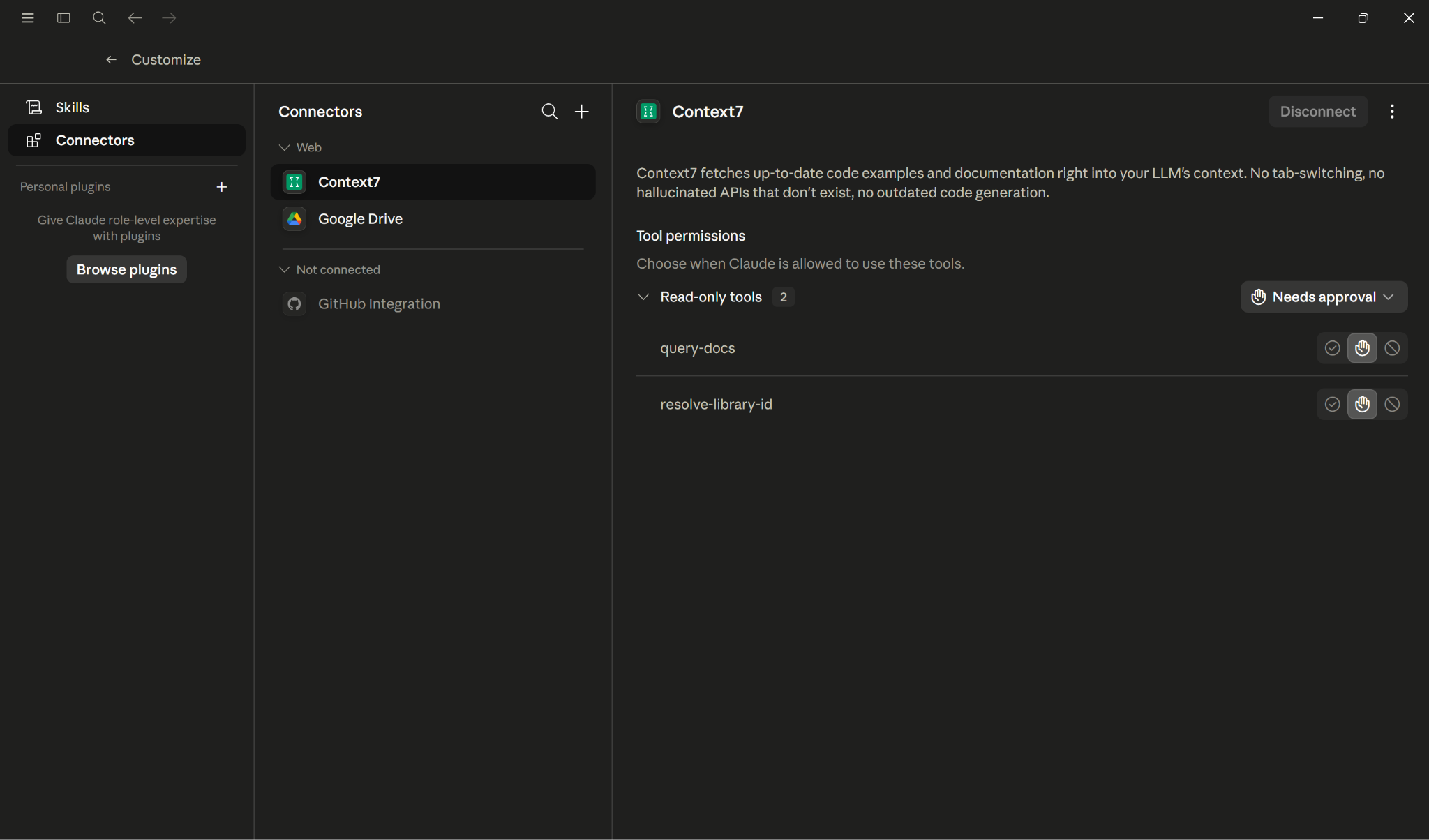The image size is (1429, 840).
Task: Block the resolve-library-id tool
Action: coord(1392,405)
